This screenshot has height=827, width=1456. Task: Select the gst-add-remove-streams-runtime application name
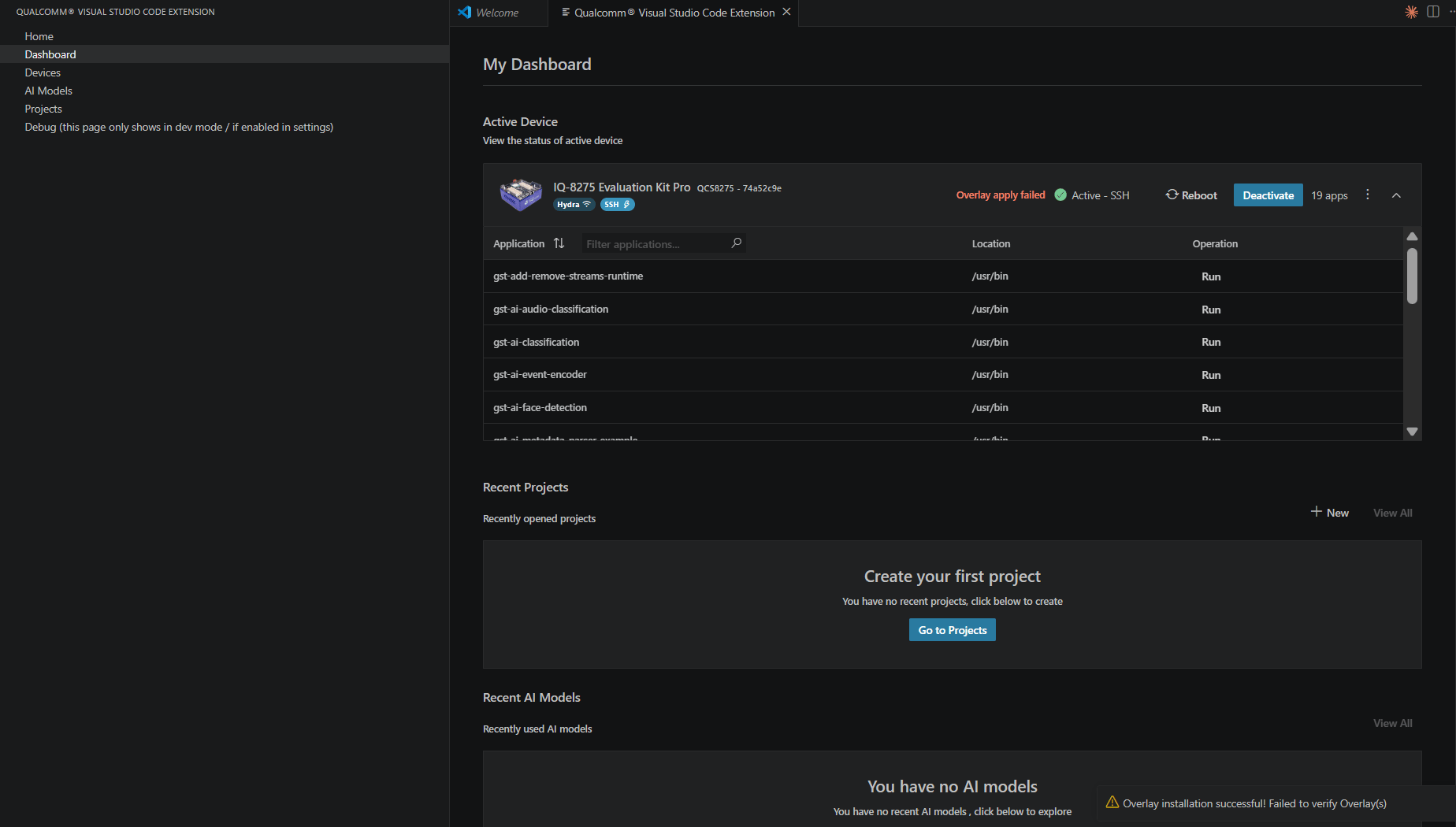click(x=568, y=276)
